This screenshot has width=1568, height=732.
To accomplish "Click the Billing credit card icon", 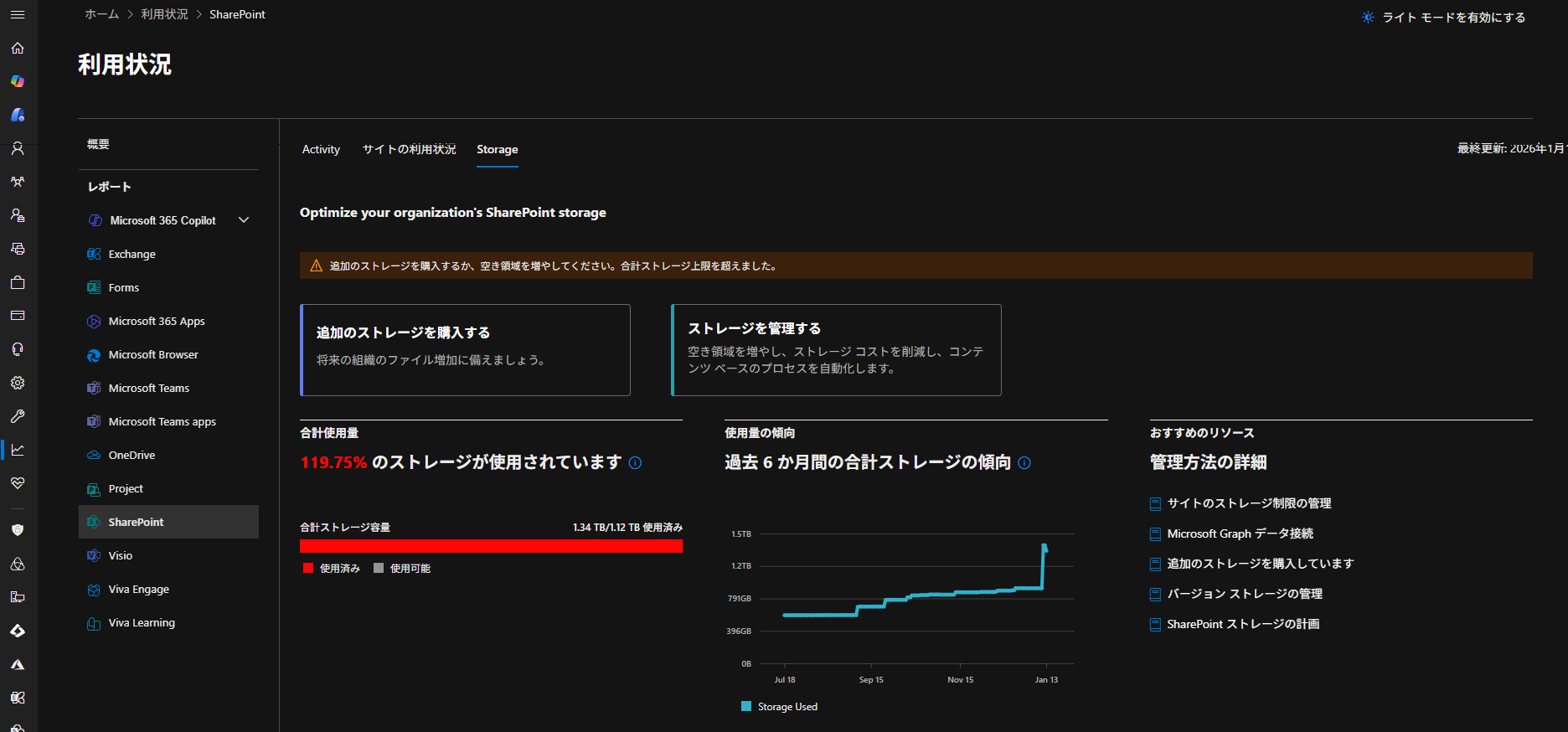I will 18,316.
